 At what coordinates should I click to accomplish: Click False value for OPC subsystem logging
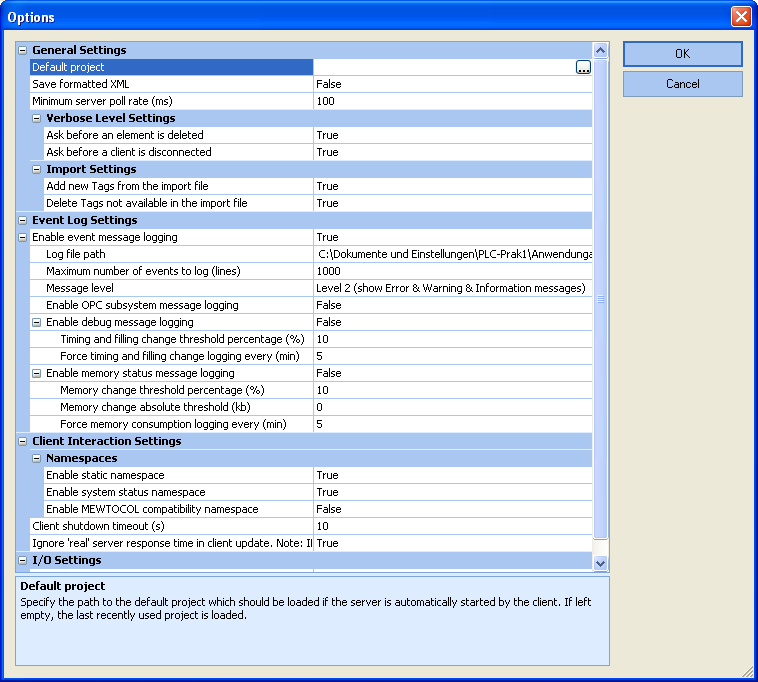[329, 305]
